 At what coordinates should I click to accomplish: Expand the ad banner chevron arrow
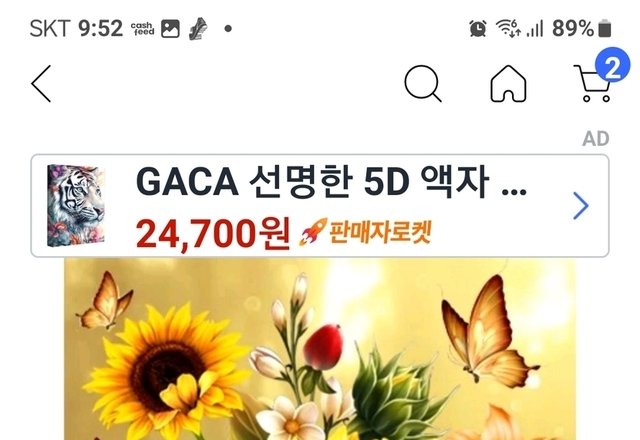tap(581, 206)
